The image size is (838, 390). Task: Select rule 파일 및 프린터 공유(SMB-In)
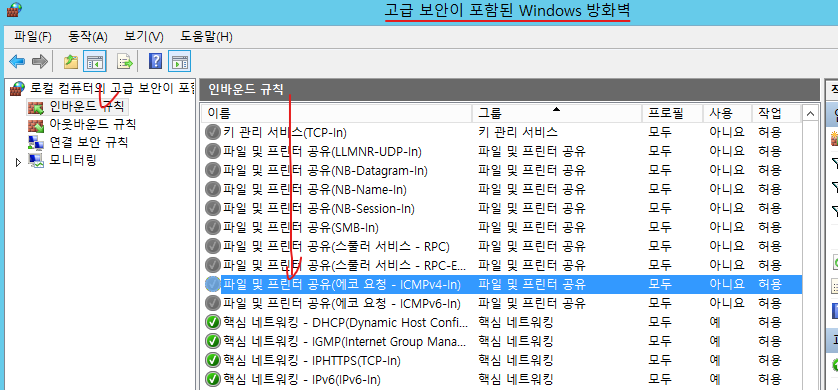click(x=301, y=227)
